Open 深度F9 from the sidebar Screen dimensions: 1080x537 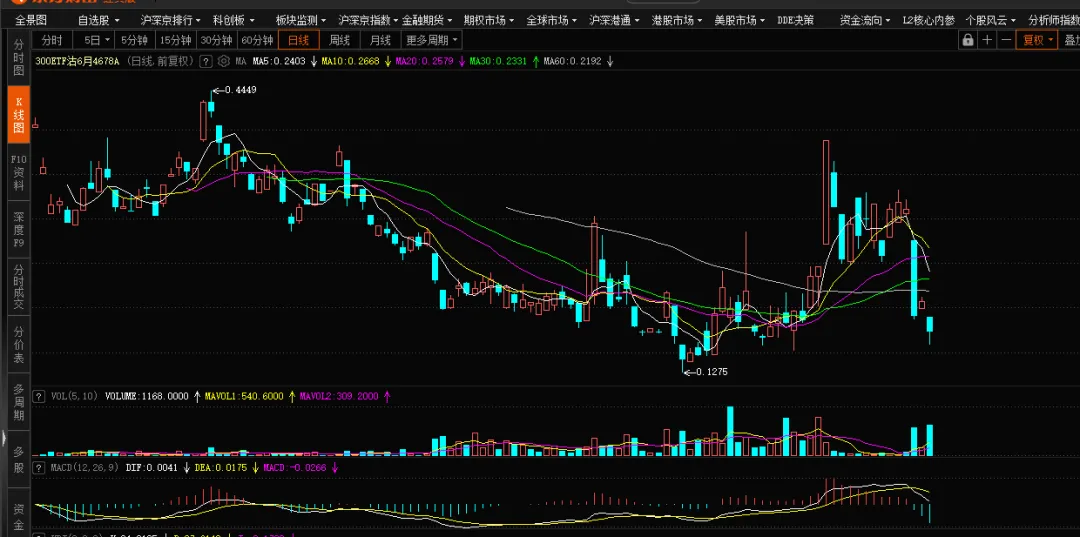19,229
